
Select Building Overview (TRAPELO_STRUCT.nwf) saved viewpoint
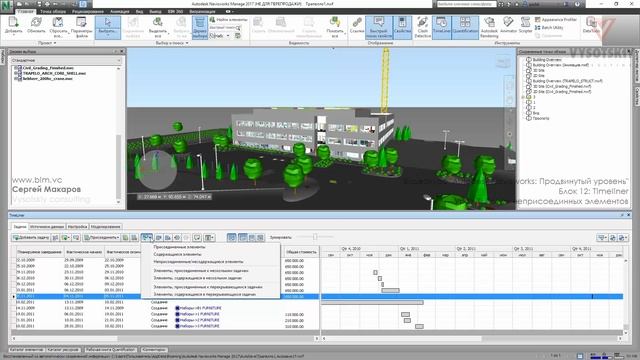567,81
